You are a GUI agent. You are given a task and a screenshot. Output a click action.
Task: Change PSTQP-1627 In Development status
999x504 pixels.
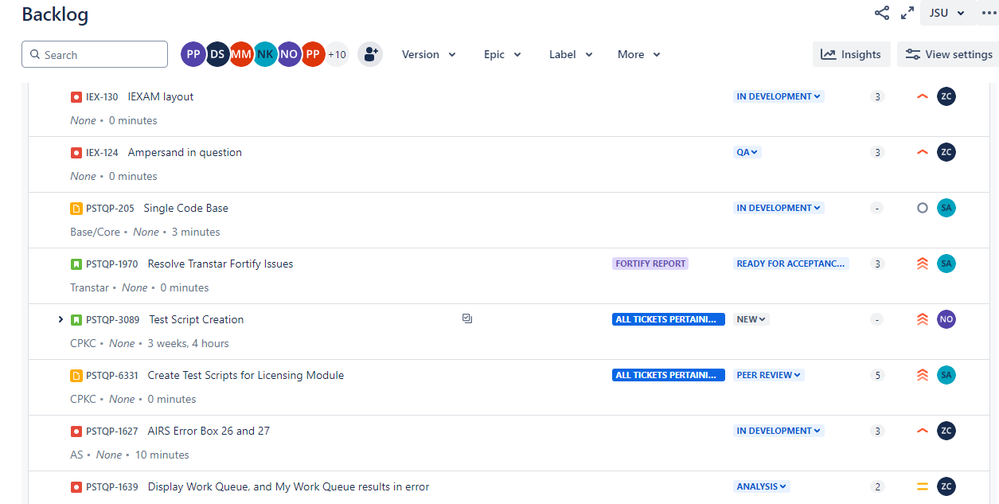(779, 431)
